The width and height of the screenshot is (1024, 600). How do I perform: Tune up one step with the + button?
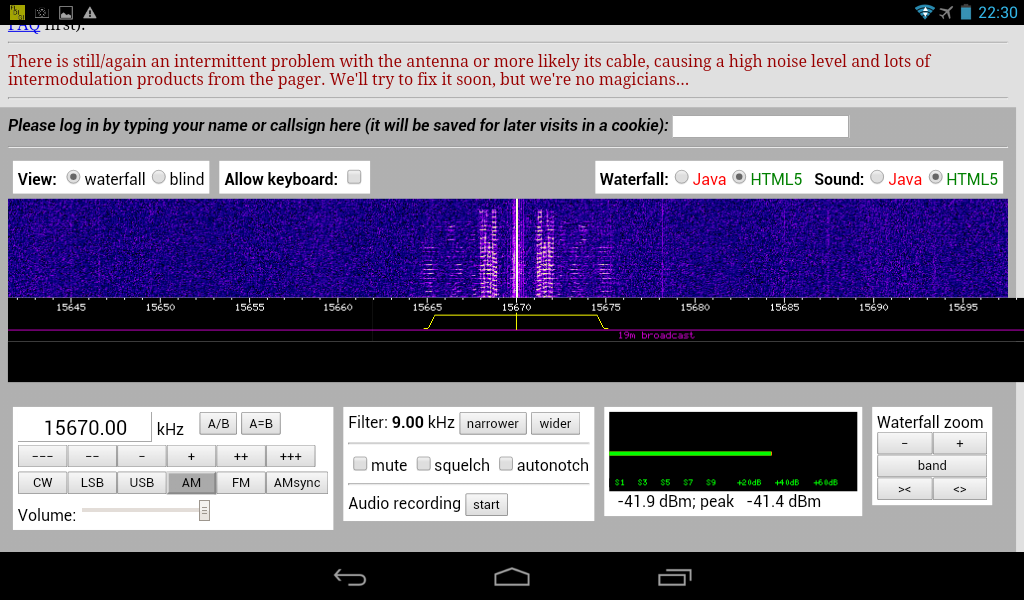click(191, 456)
